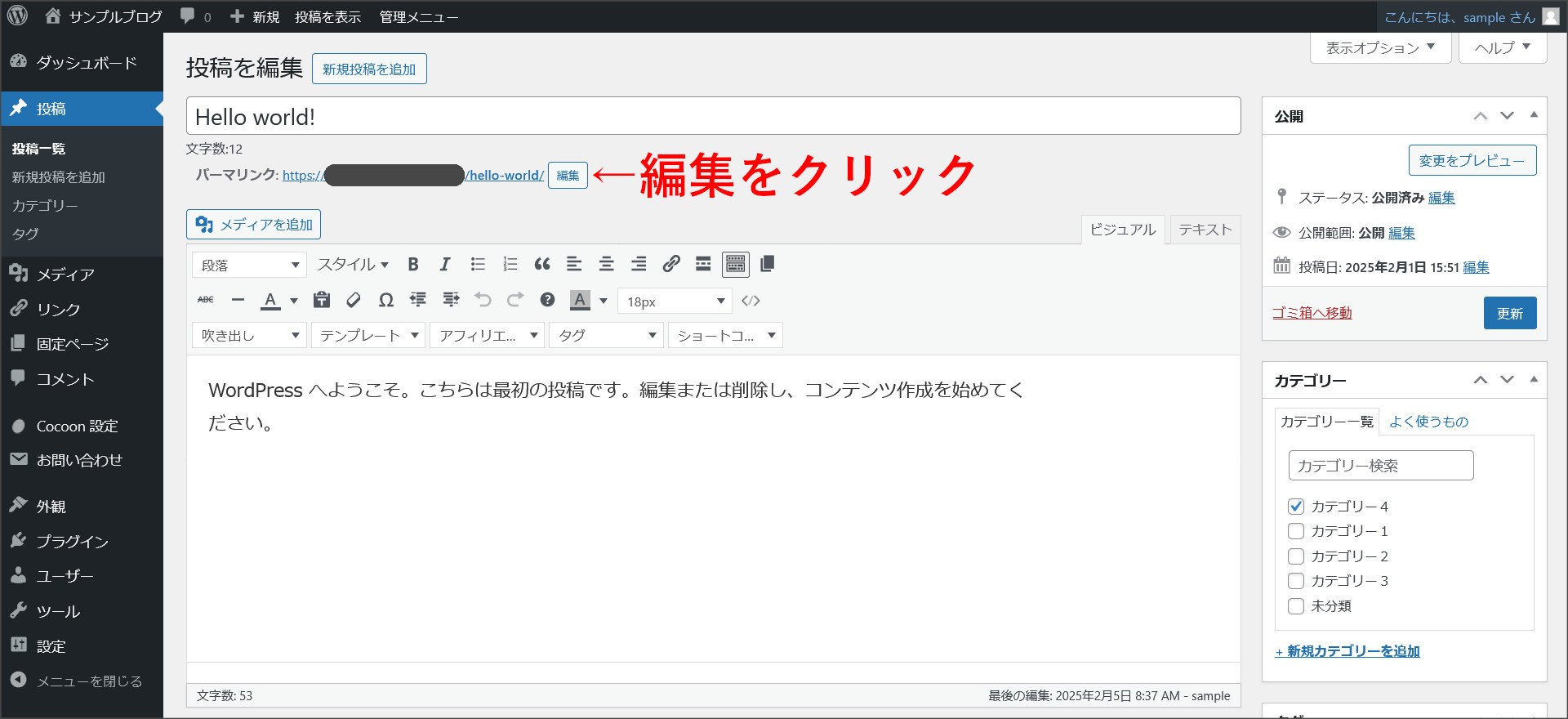This screenshot has height=719, width=1568.
Task: Undo the last edit
Action: coord(483,301)
